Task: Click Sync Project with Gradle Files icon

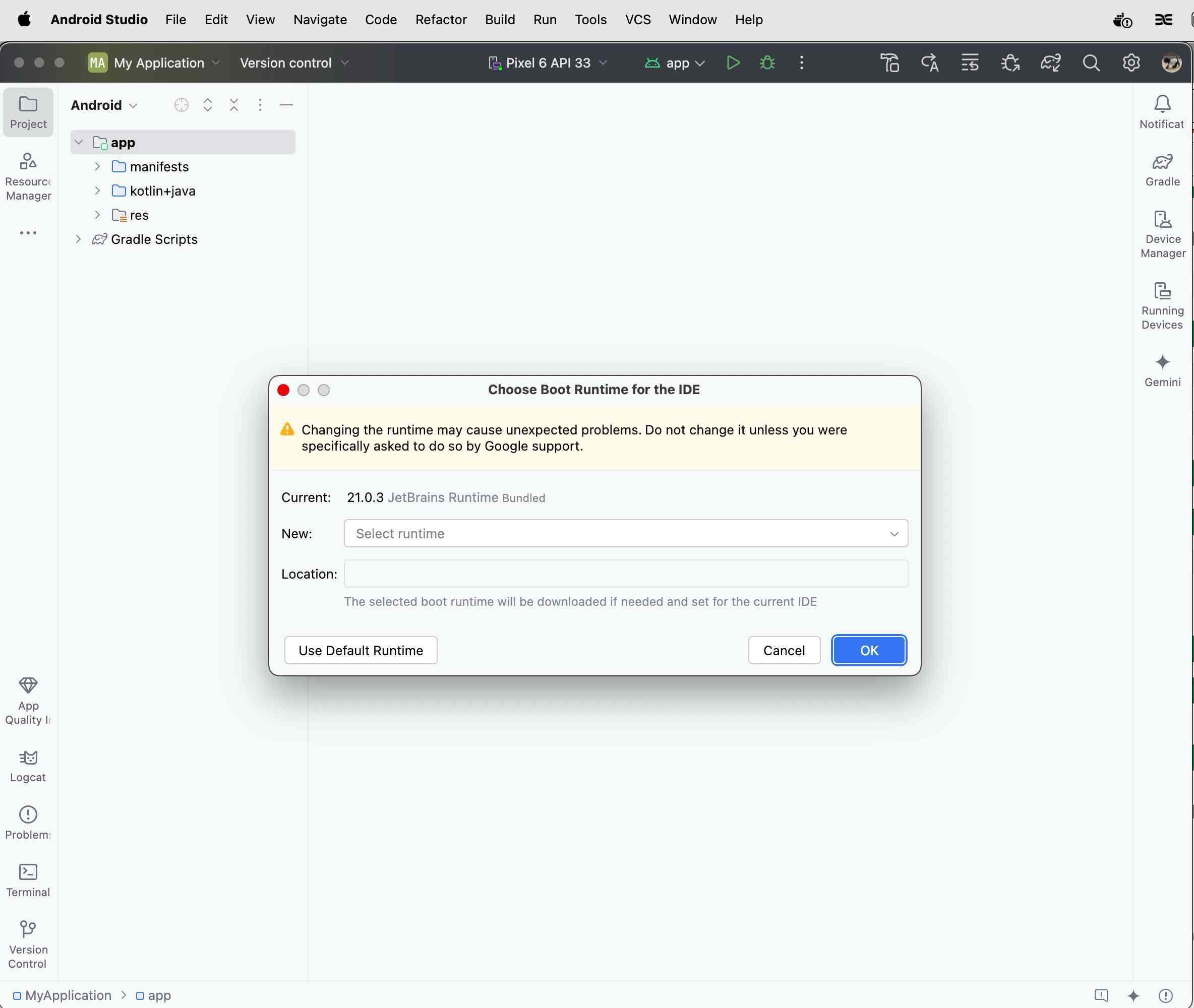Action: pos(1050,63)
